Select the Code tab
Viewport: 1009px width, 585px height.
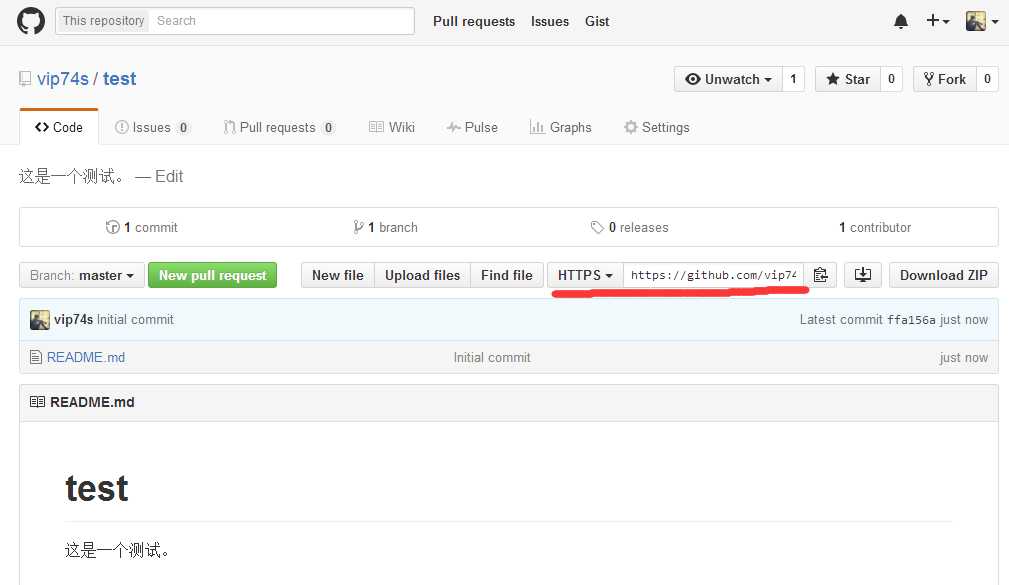[59, 127]
